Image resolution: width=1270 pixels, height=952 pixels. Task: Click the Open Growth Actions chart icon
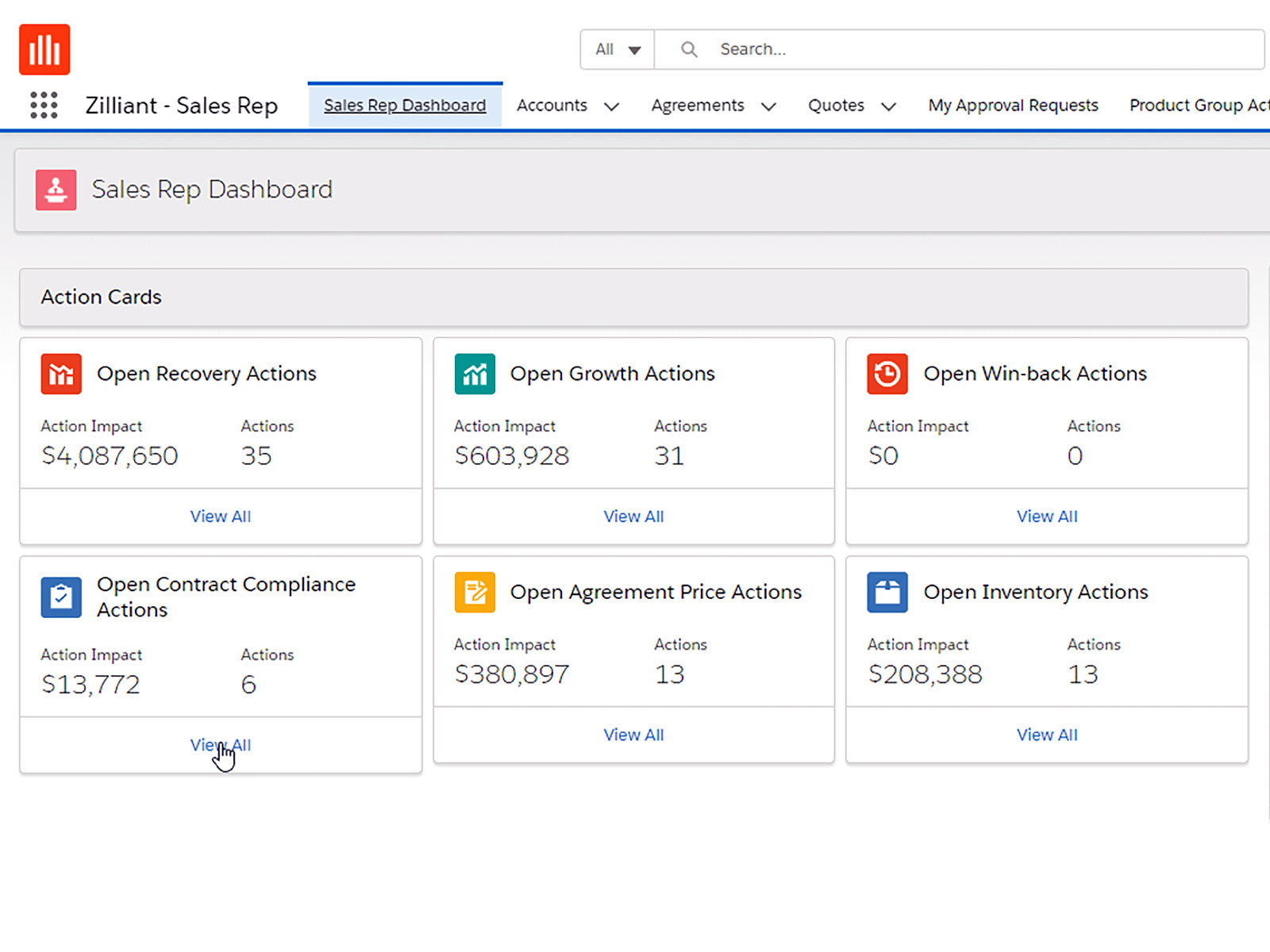point(475,374)
